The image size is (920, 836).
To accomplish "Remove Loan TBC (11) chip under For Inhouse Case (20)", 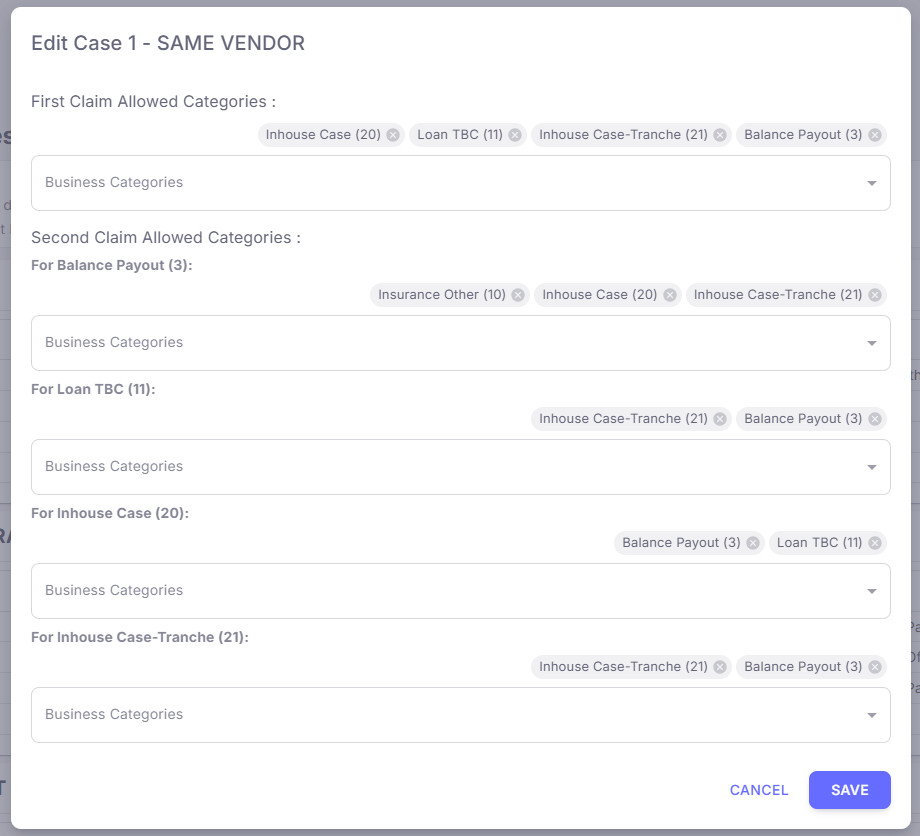I will 875,543.
